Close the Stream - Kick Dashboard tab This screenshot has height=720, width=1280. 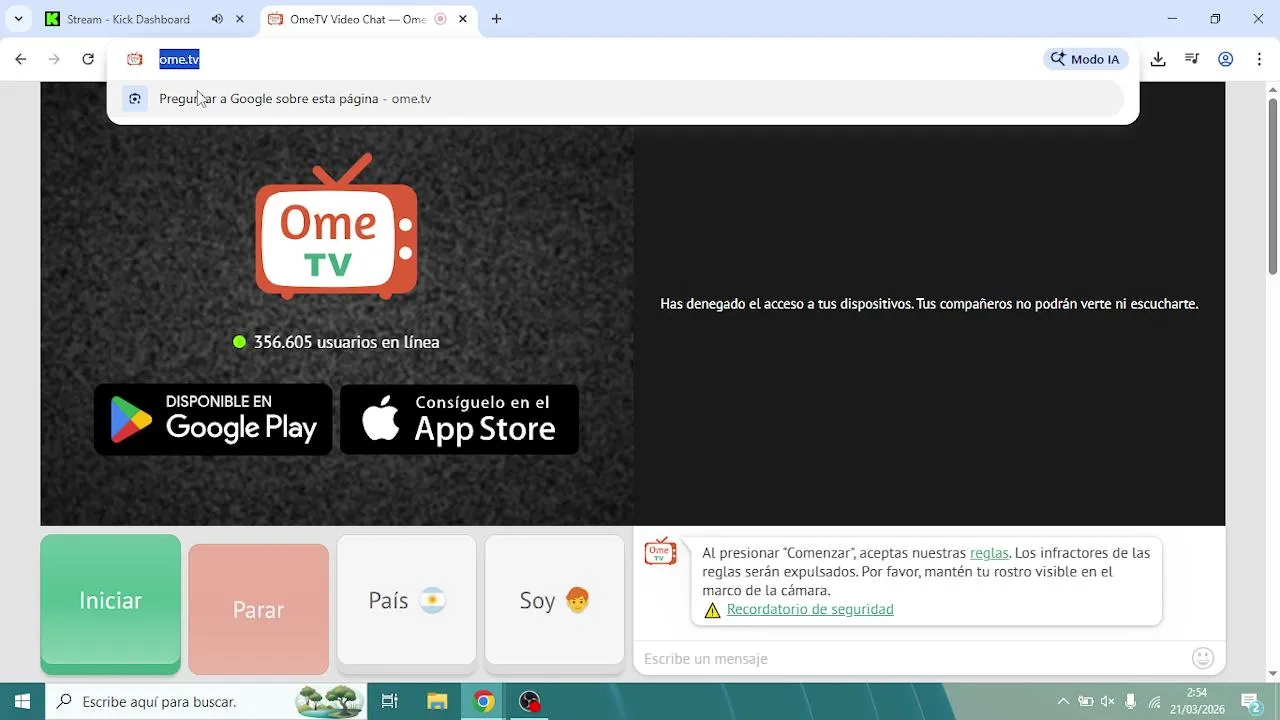point(240,19)
